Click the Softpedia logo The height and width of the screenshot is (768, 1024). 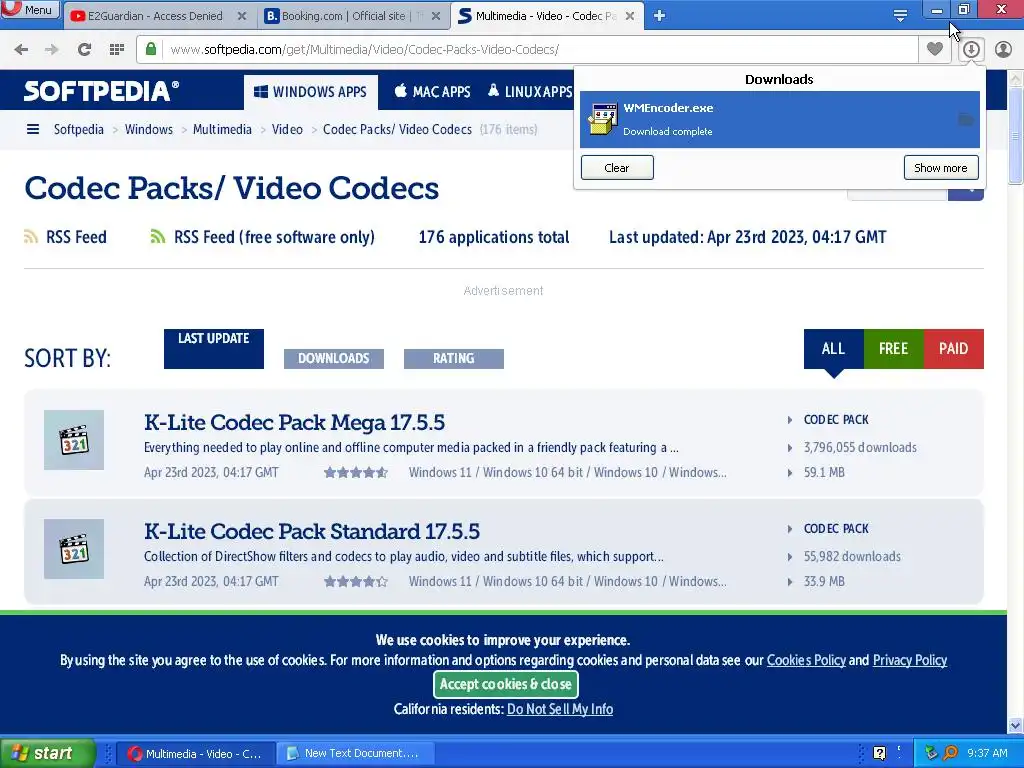[101, 91]
